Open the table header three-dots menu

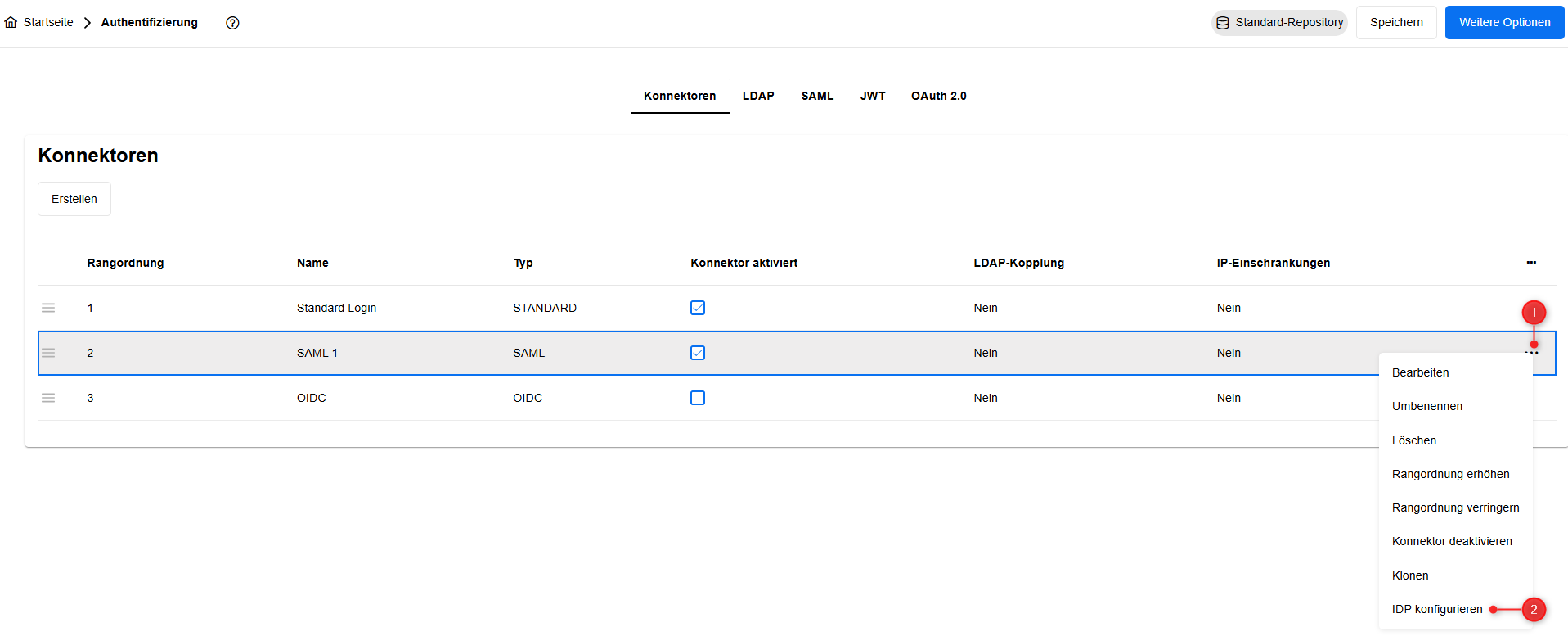click(1530, 263)
